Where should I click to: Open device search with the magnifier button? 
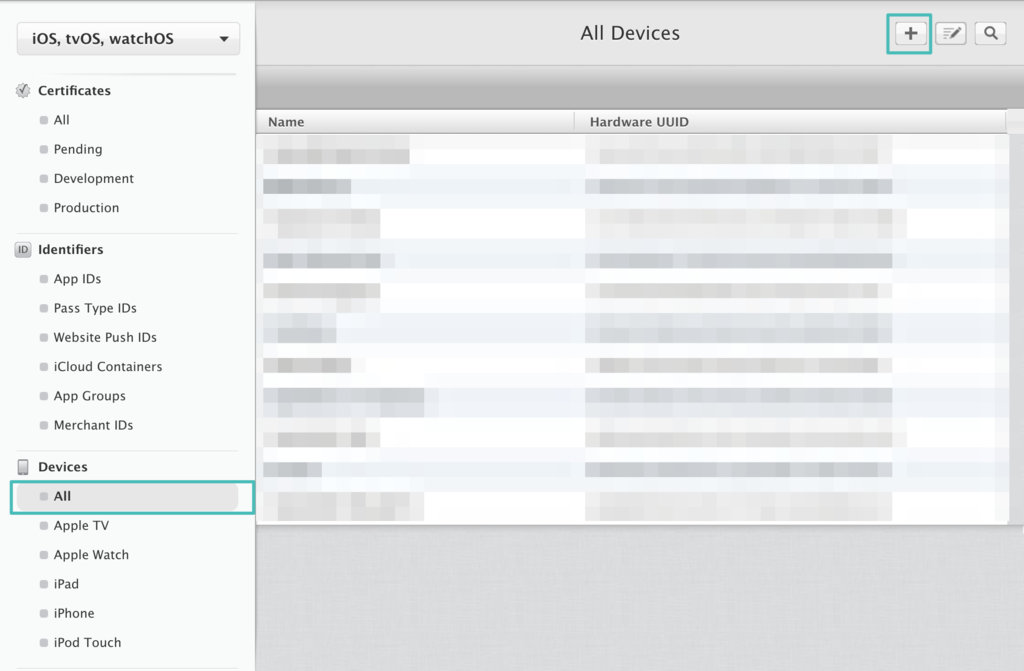click(990, 33)
